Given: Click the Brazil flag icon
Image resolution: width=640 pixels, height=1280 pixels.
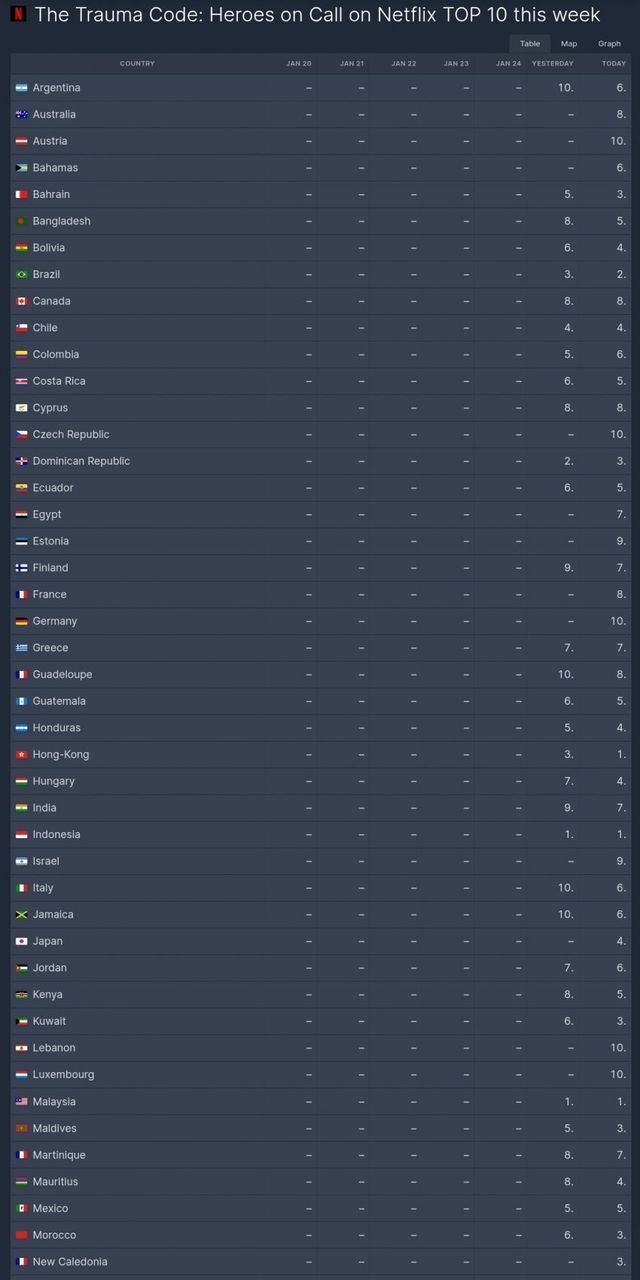Looking at the screenshot, I should (x=22, y=275).
